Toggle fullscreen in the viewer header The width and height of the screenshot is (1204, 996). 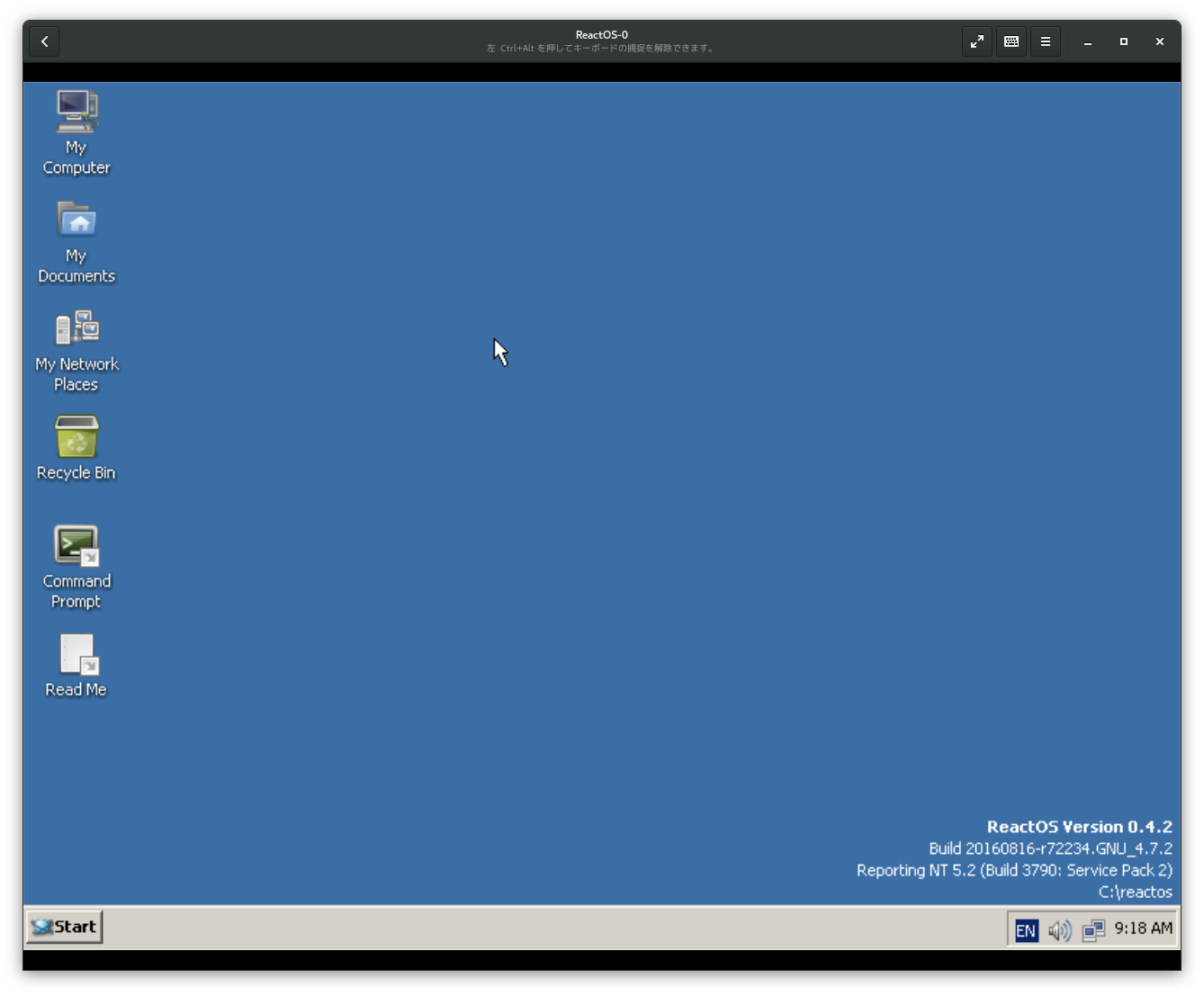pyautogui.click(x=977, y=41)
